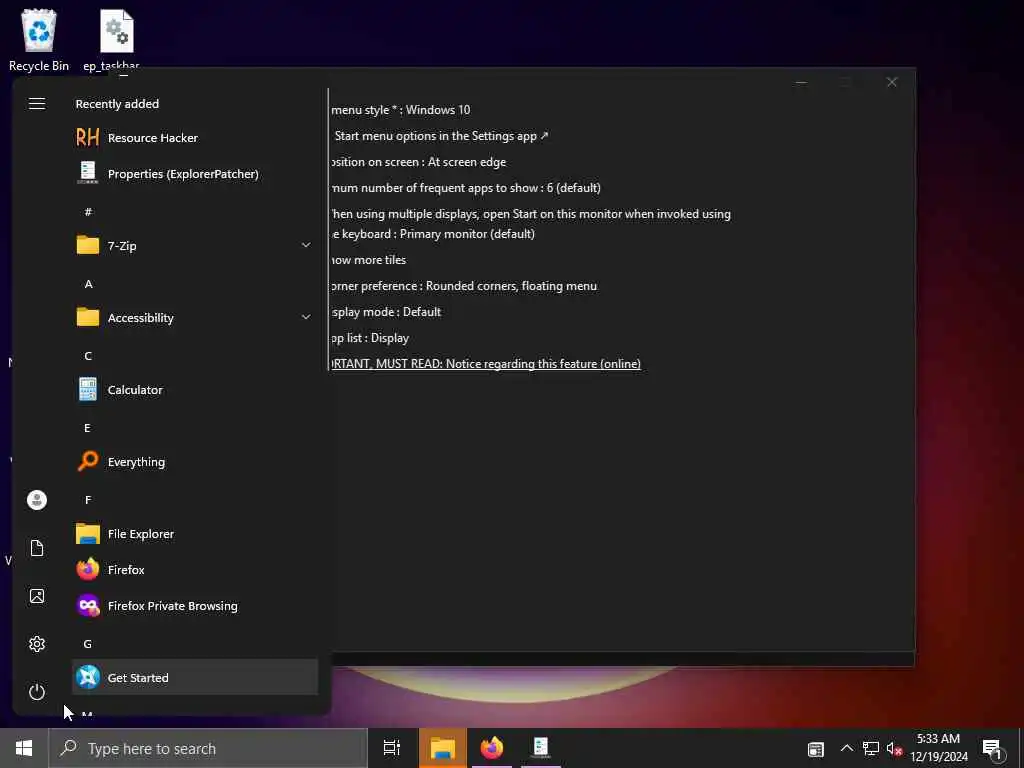Open Pictures from the Start sidebar
The image size is (1024, 768).
(37, 596)
